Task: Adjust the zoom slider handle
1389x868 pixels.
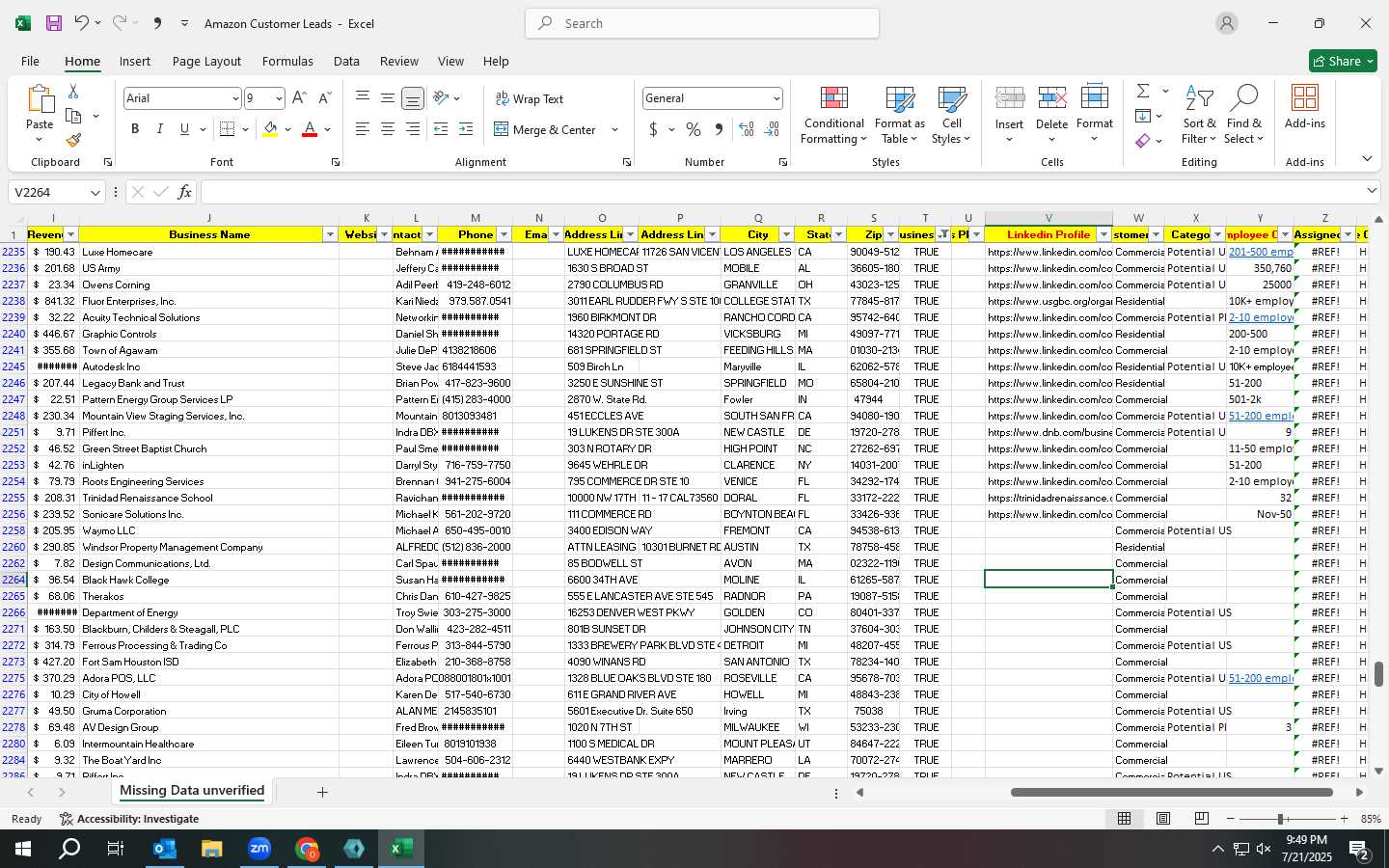Action: 1281,819
